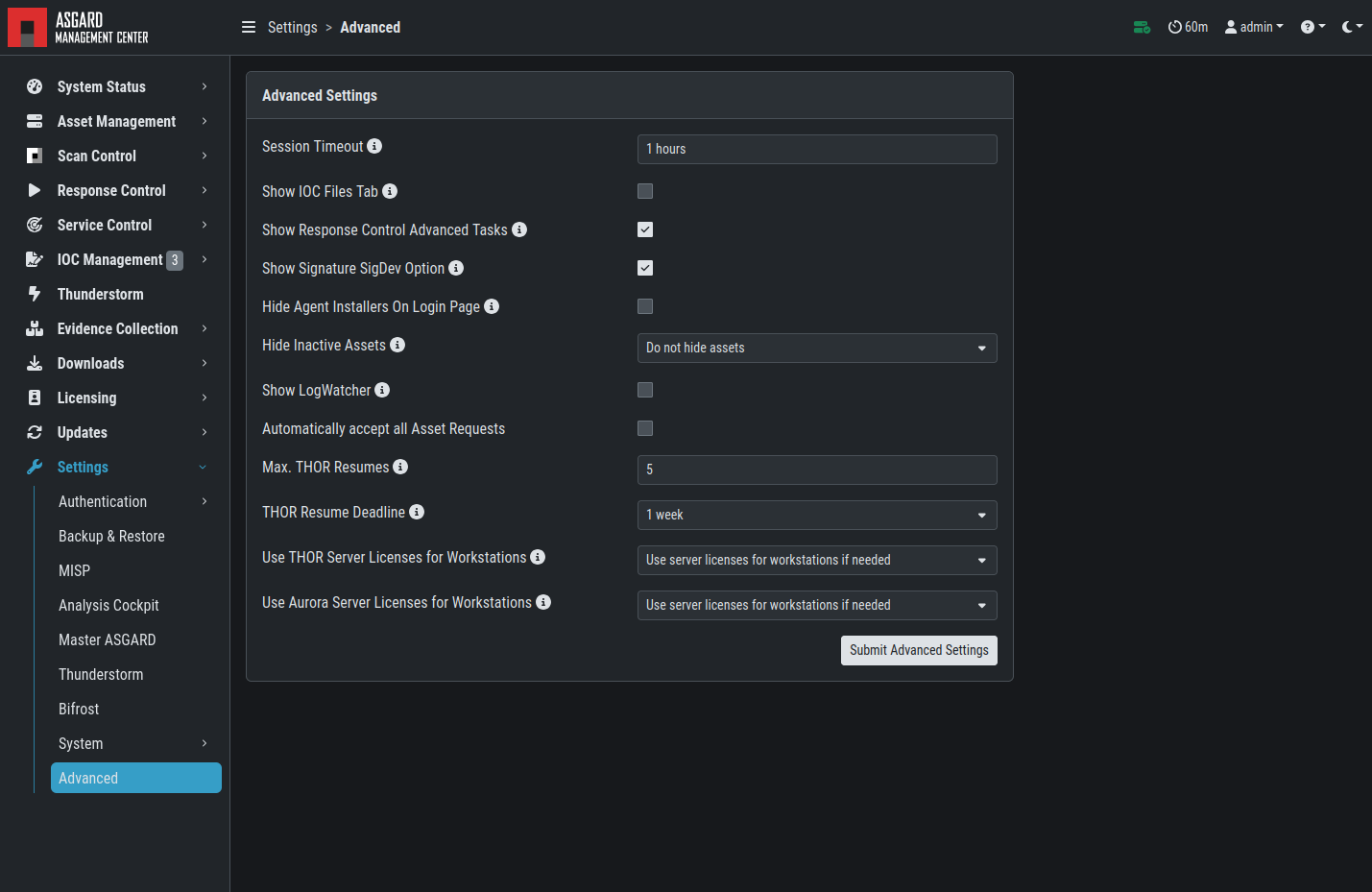This screenshot has width=1372, height=892.
Task: Enable Show IOC Files Tab checkbox
Action: (645, 191)
